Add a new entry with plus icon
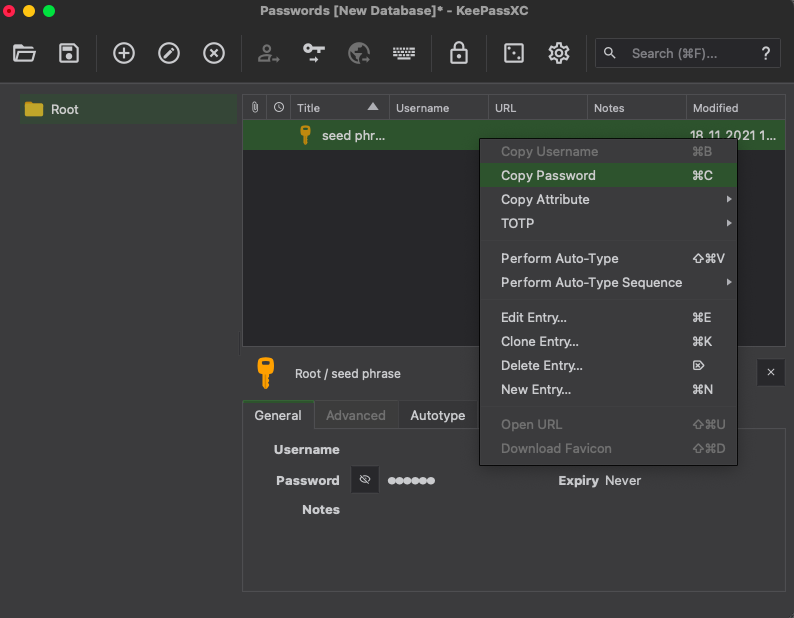This screenshot has height=618, width=794. pyautogui.click(x=124, y=53)
